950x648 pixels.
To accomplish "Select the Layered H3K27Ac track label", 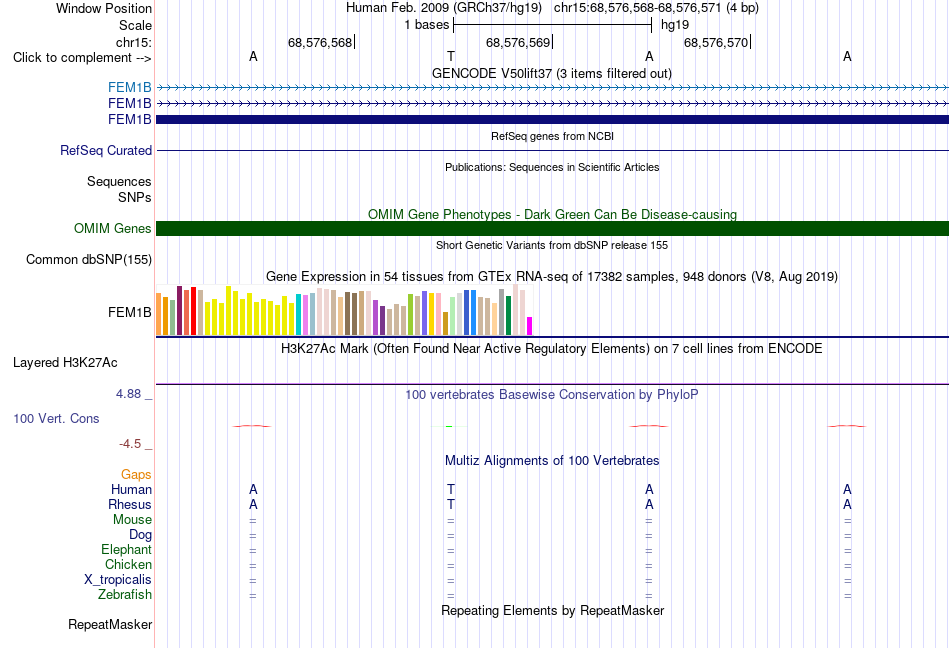I will click(65, 363).
